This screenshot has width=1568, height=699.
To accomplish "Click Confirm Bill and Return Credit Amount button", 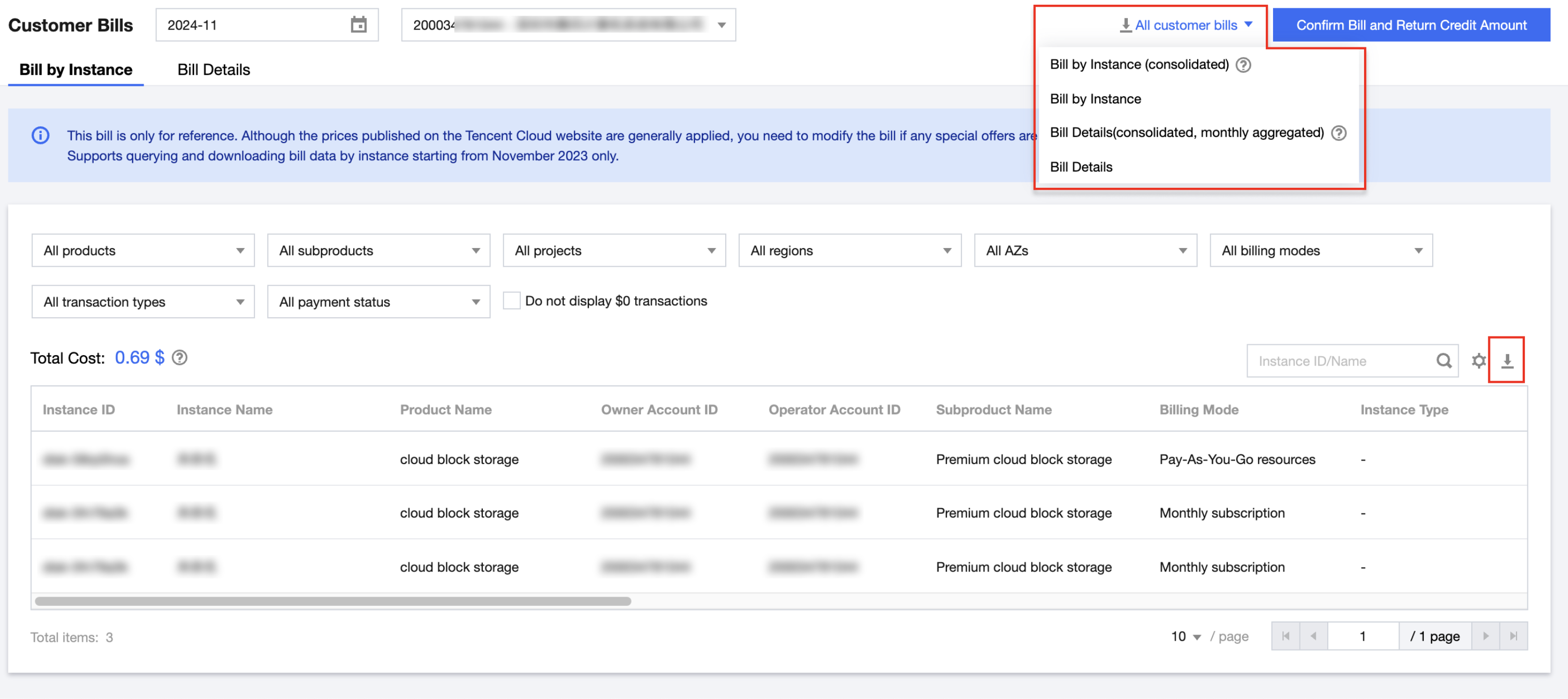I will 1411,25.
